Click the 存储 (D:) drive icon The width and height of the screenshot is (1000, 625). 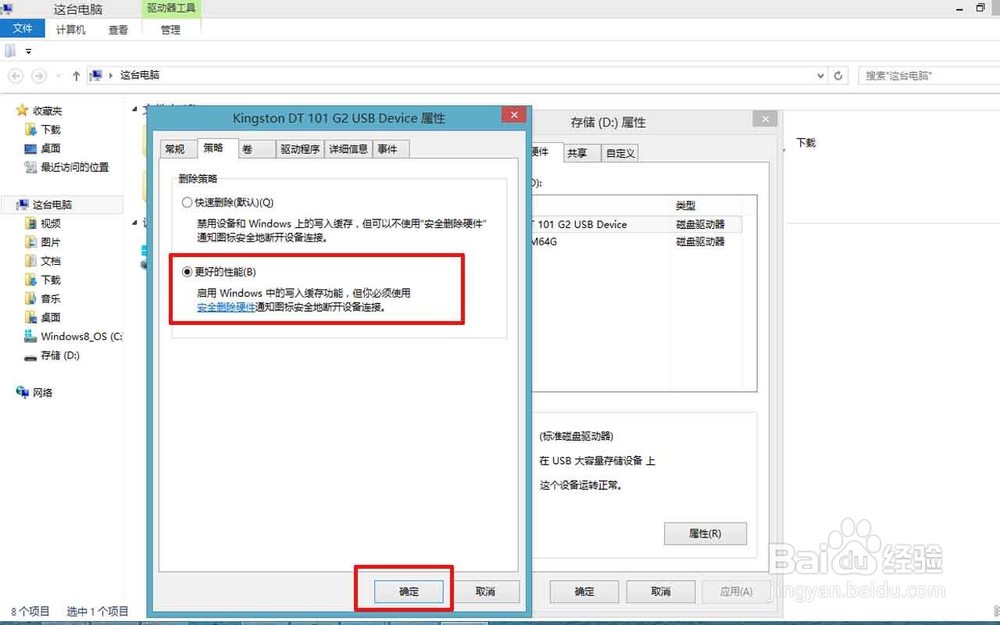[31, 357]
